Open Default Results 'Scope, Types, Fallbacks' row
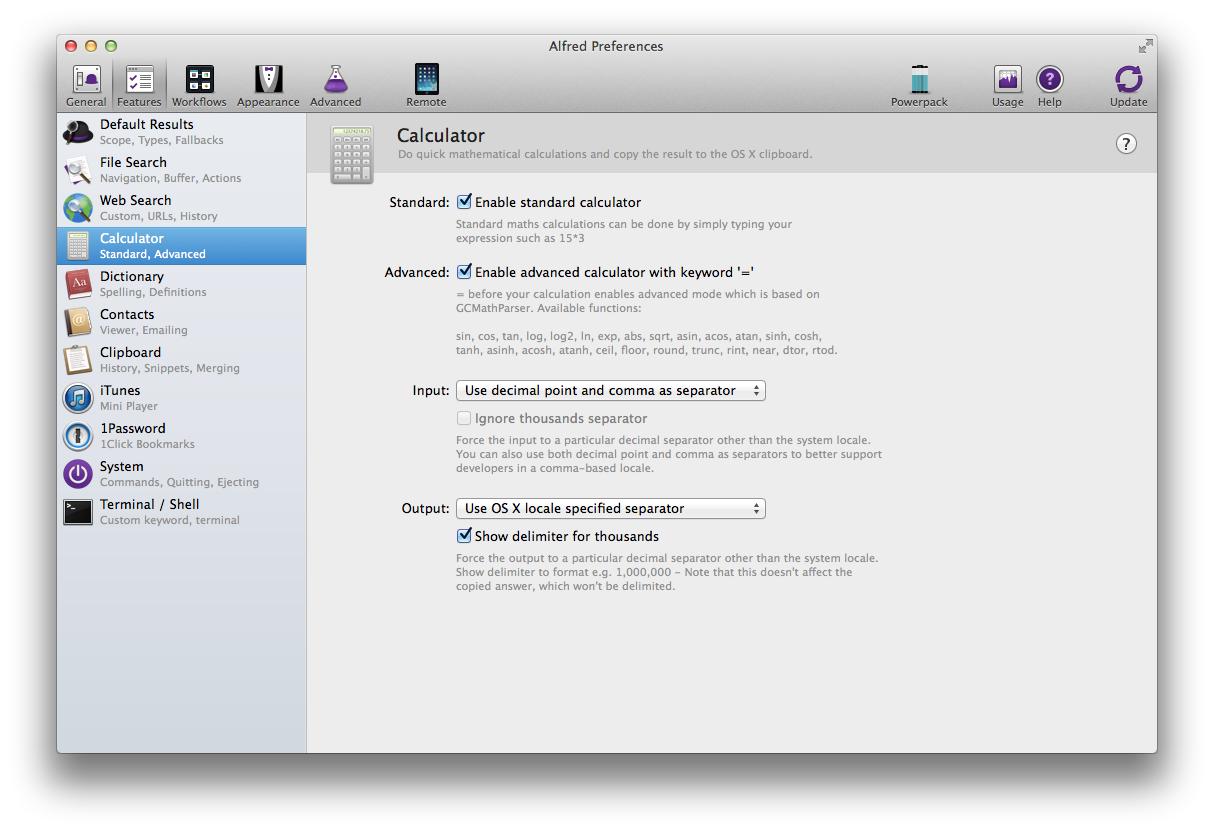The image size is (1214, 832). (182, 132)
